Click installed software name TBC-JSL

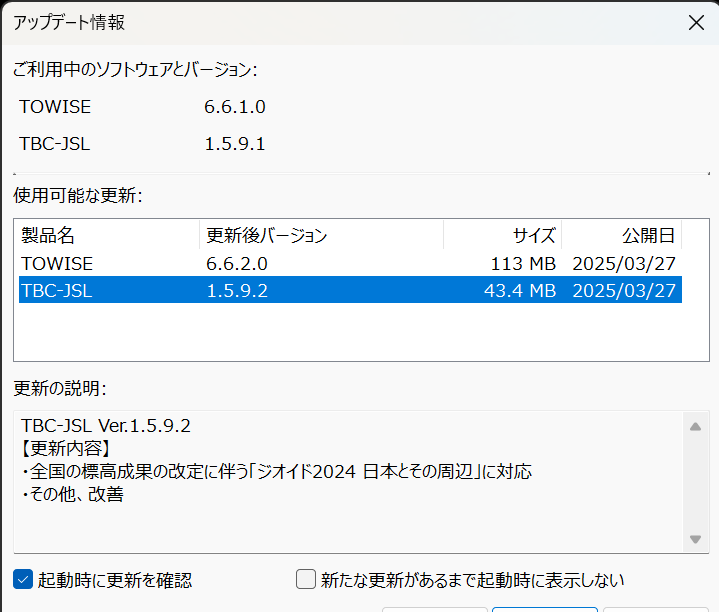pyautogui.click(x=55, y=144)
